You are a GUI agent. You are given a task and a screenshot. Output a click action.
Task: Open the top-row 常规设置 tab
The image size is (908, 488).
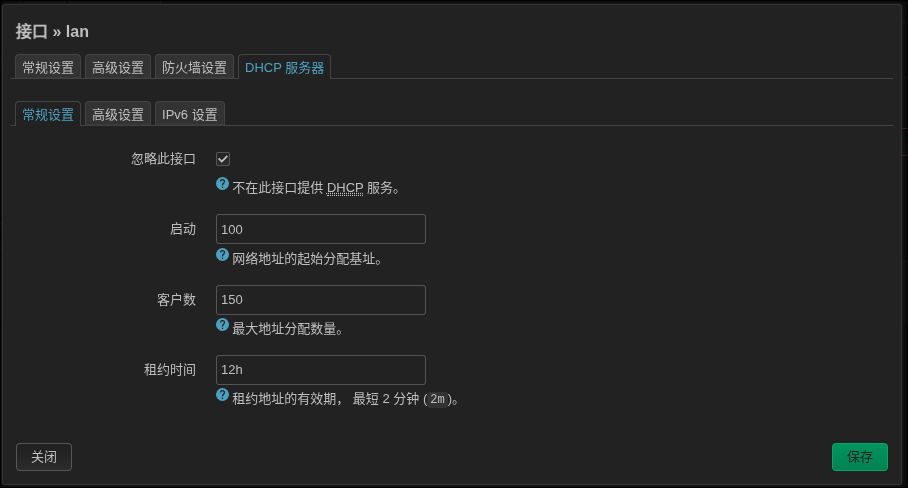[x=48, y=67]
